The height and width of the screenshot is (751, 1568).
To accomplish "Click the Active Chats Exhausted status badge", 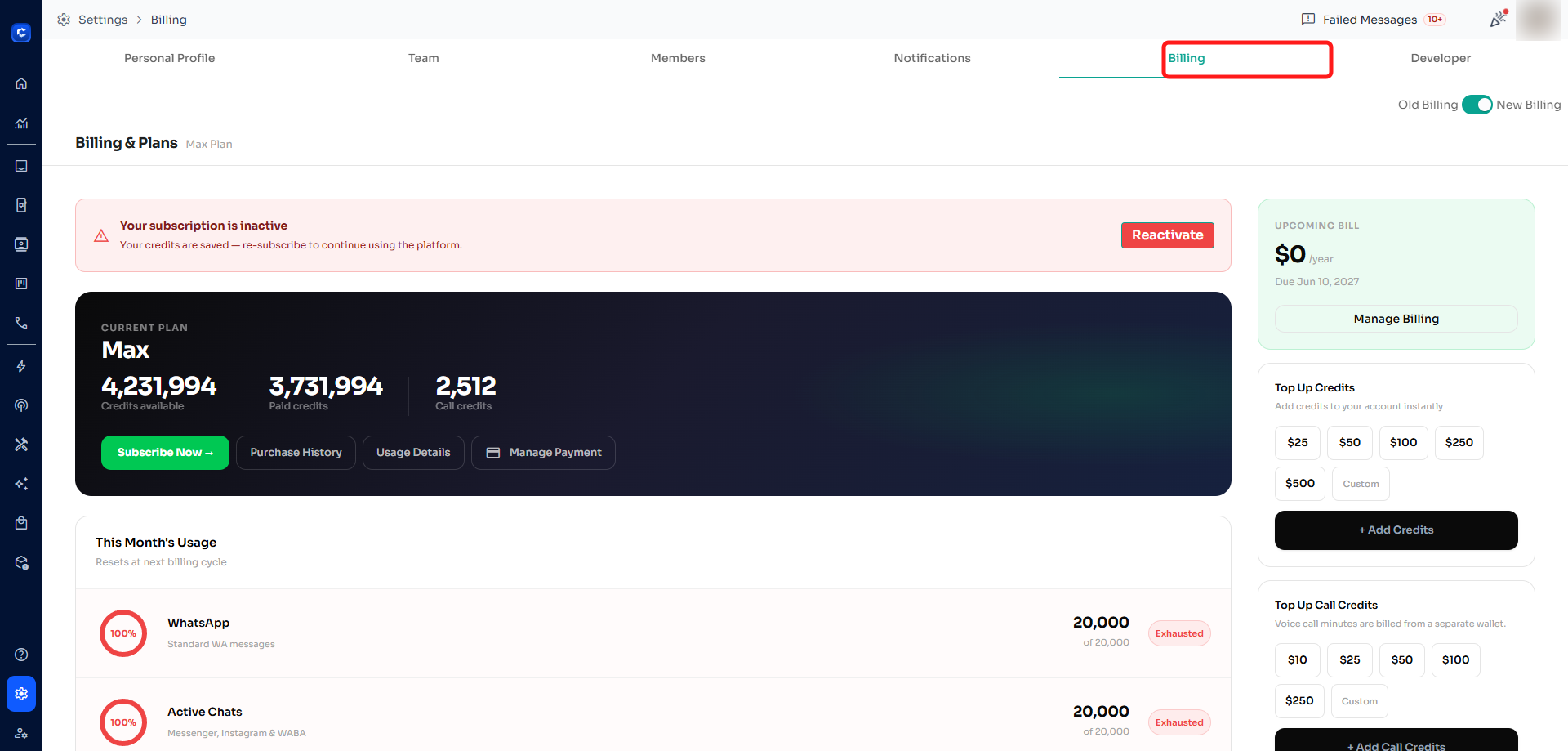I will click(x=1179, y=722).
